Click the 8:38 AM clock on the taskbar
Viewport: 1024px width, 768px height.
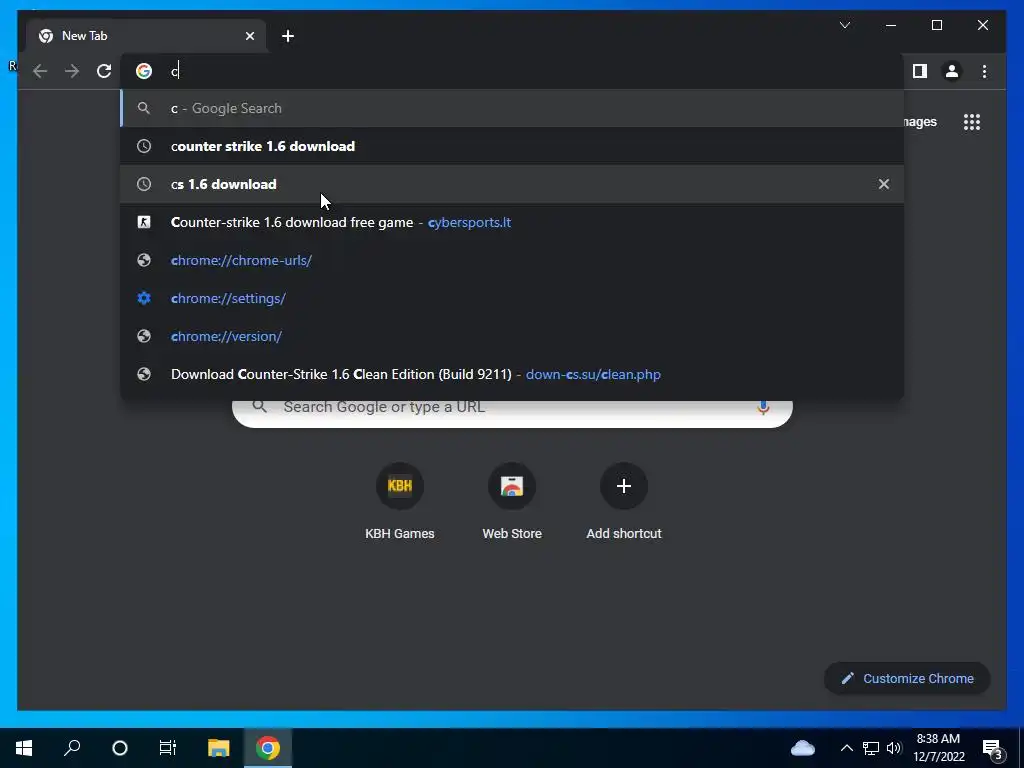click(x=938, y=748)
